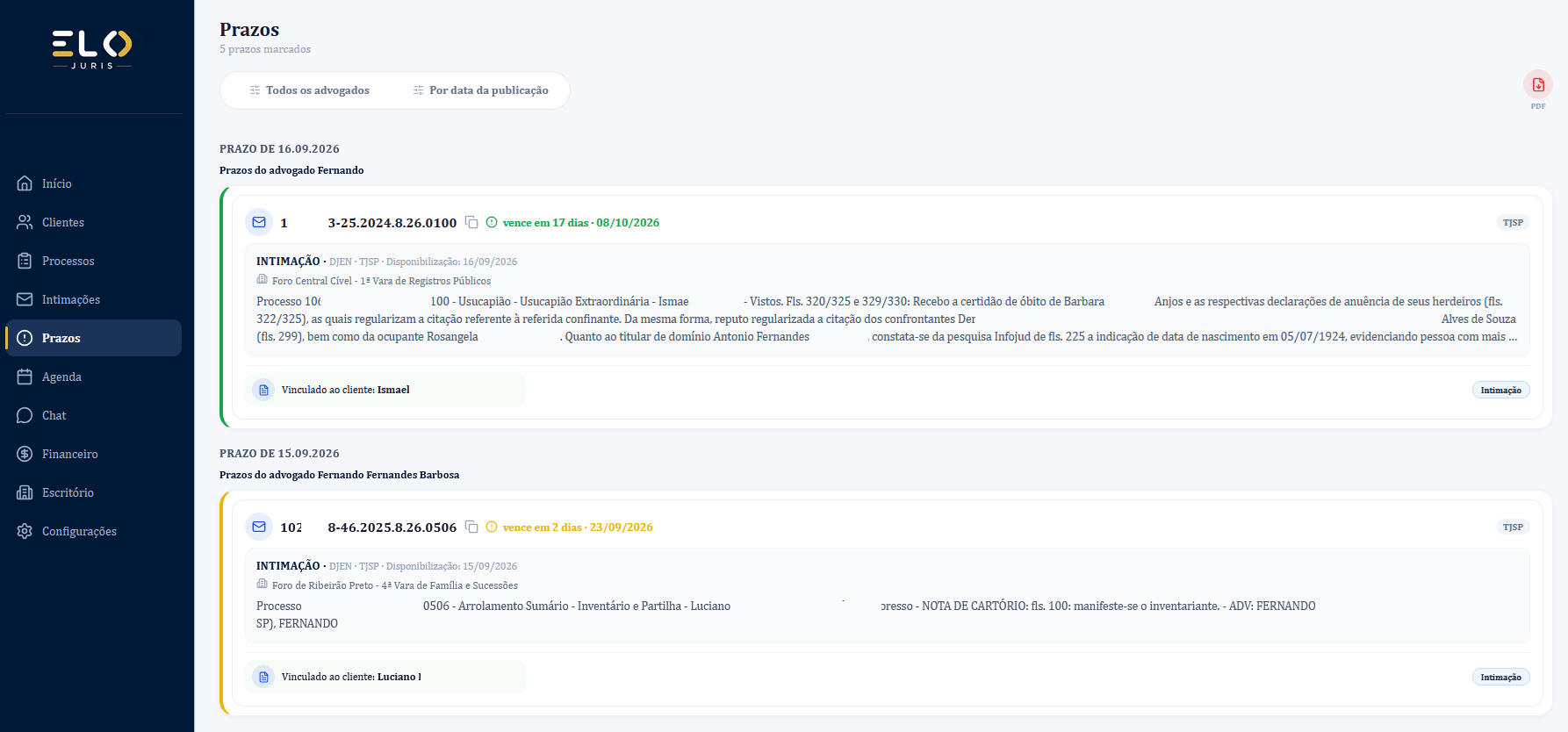Open the Usucapião Extraordinária intimação text
Screen dimensions: 1568x732
tap(887, 319)
